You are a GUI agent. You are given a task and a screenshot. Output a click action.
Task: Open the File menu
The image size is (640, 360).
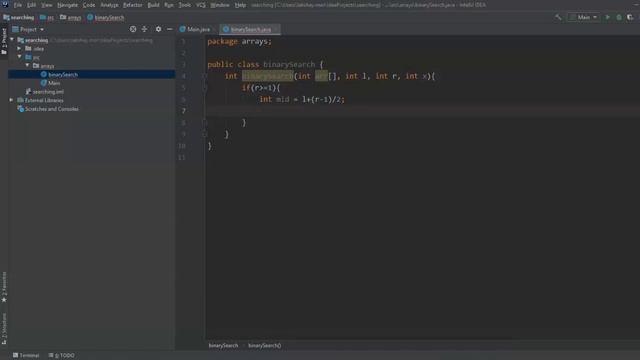click(18, 5)
